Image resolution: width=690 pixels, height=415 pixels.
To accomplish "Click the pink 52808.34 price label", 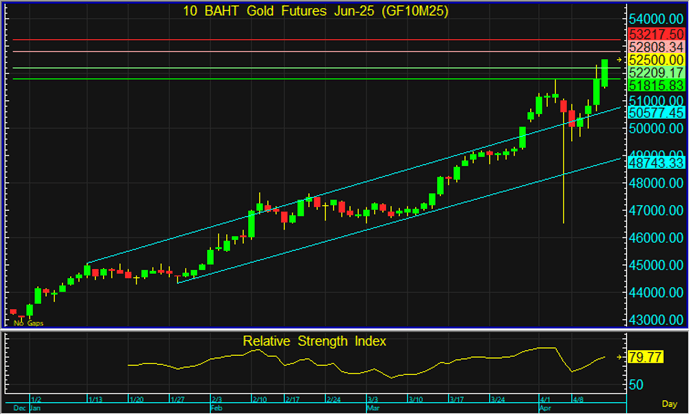I will (x=657, y=47).
